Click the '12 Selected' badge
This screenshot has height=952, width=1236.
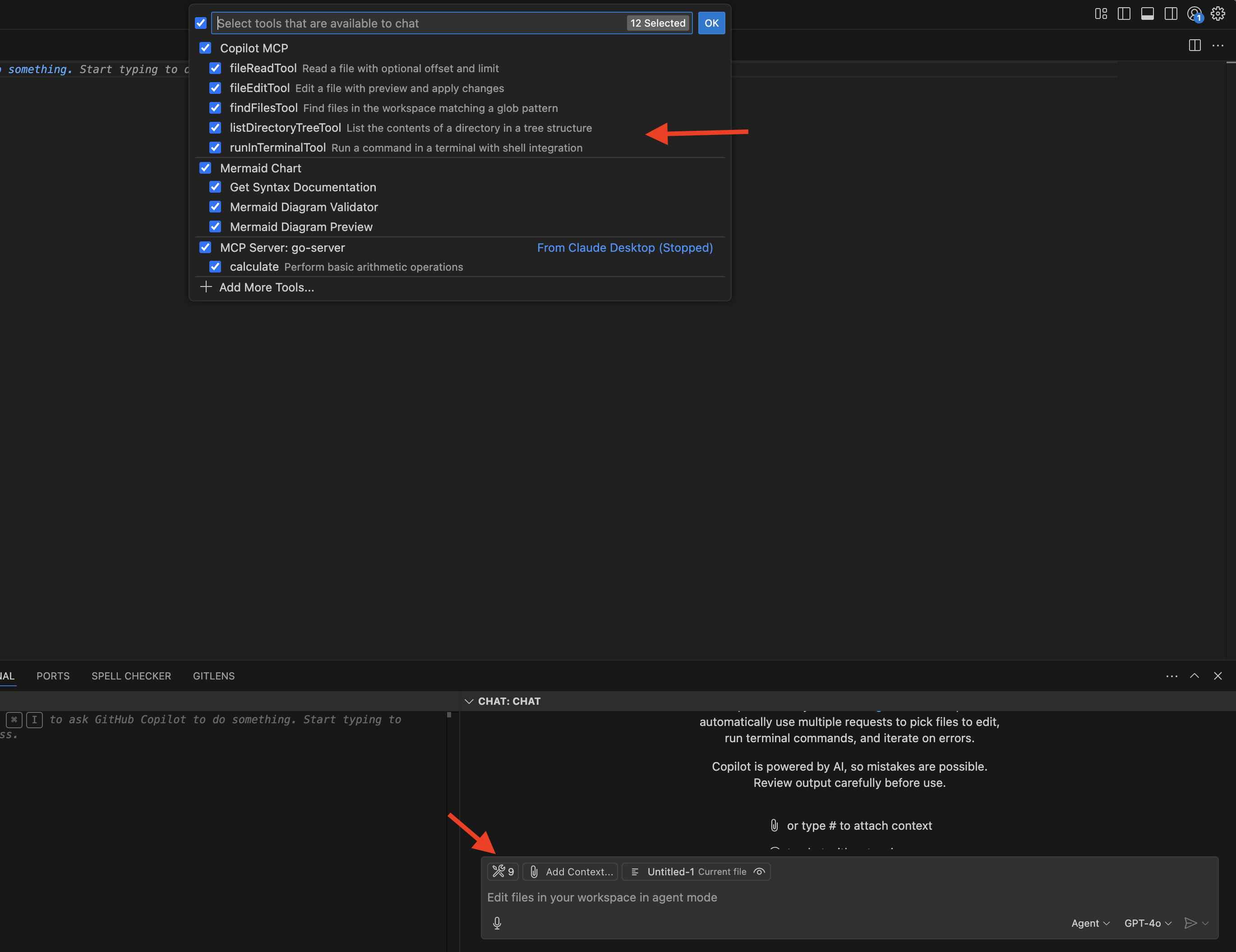658,23
